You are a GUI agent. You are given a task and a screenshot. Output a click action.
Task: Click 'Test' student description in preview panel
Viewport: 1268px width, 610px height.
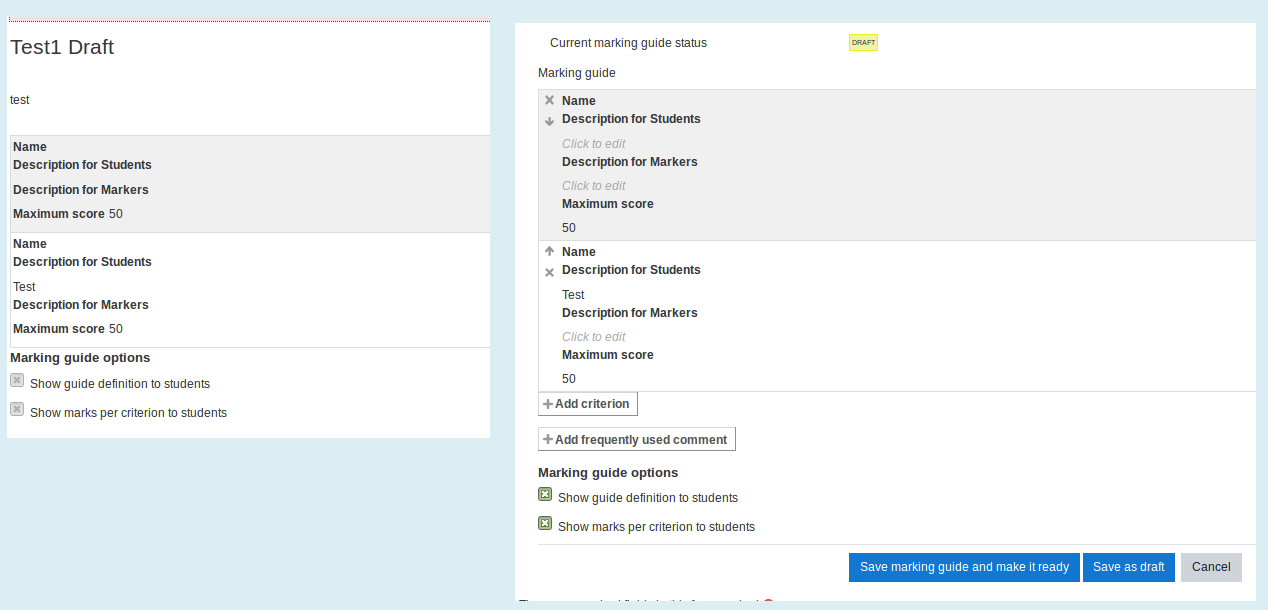[x=24, y=287]
